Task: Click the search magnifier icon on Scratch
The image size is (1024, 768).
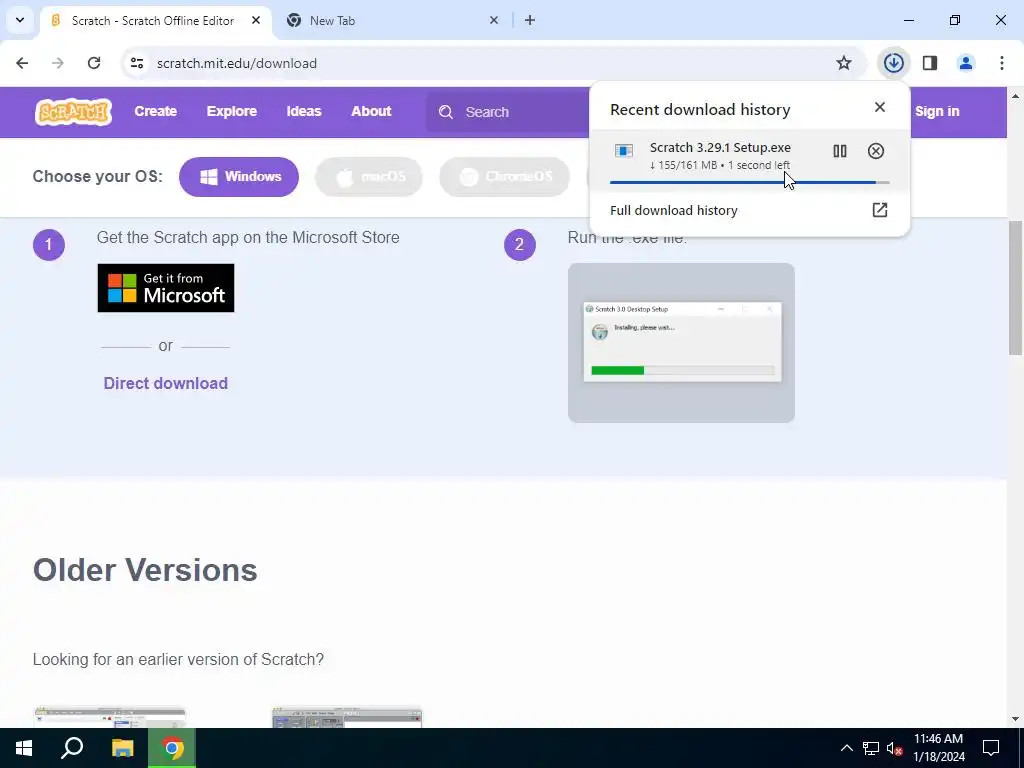Action: (x=445, y=112)
